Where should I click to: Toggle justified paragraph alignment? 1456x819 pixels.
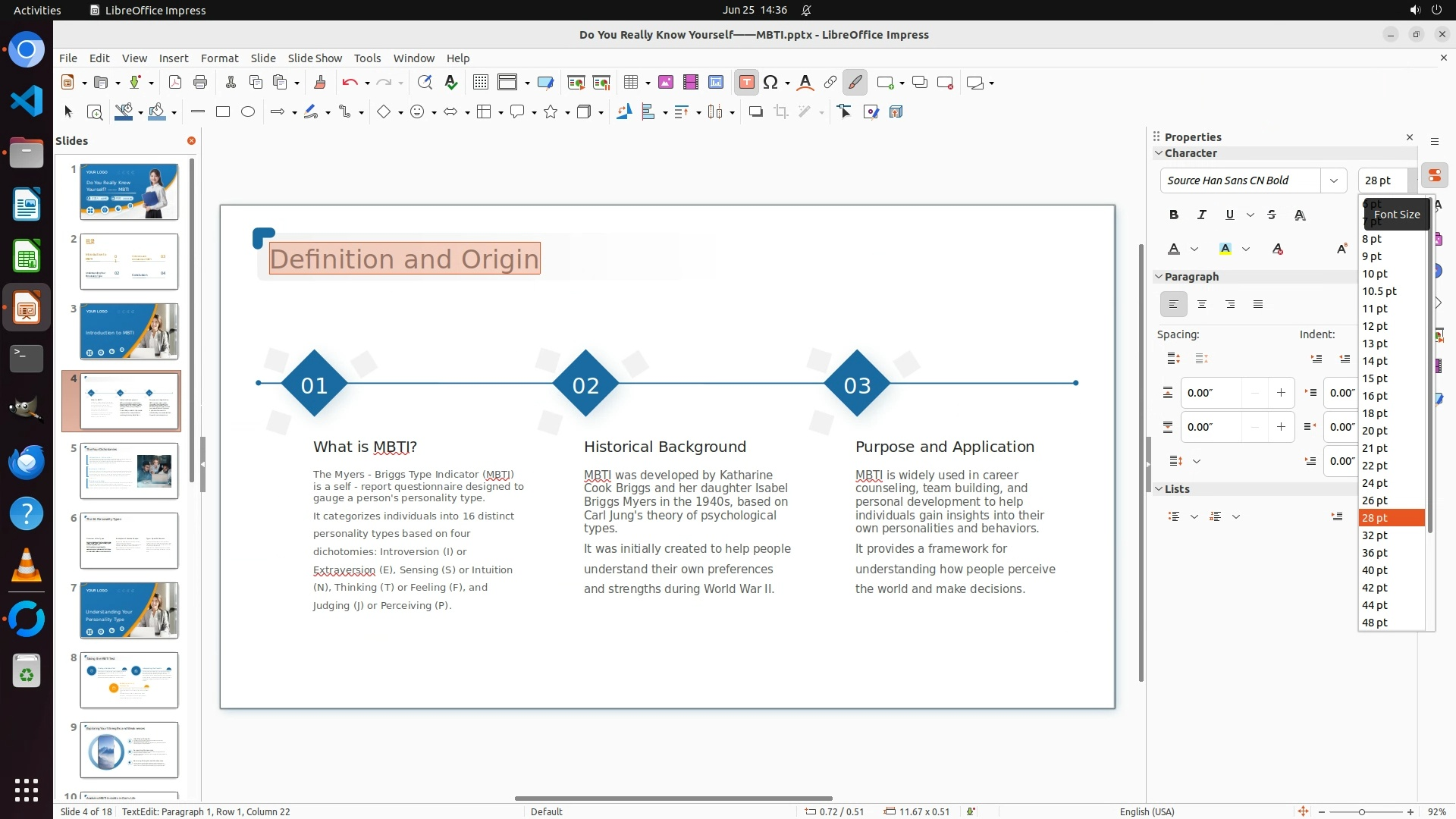[1258, 305]
